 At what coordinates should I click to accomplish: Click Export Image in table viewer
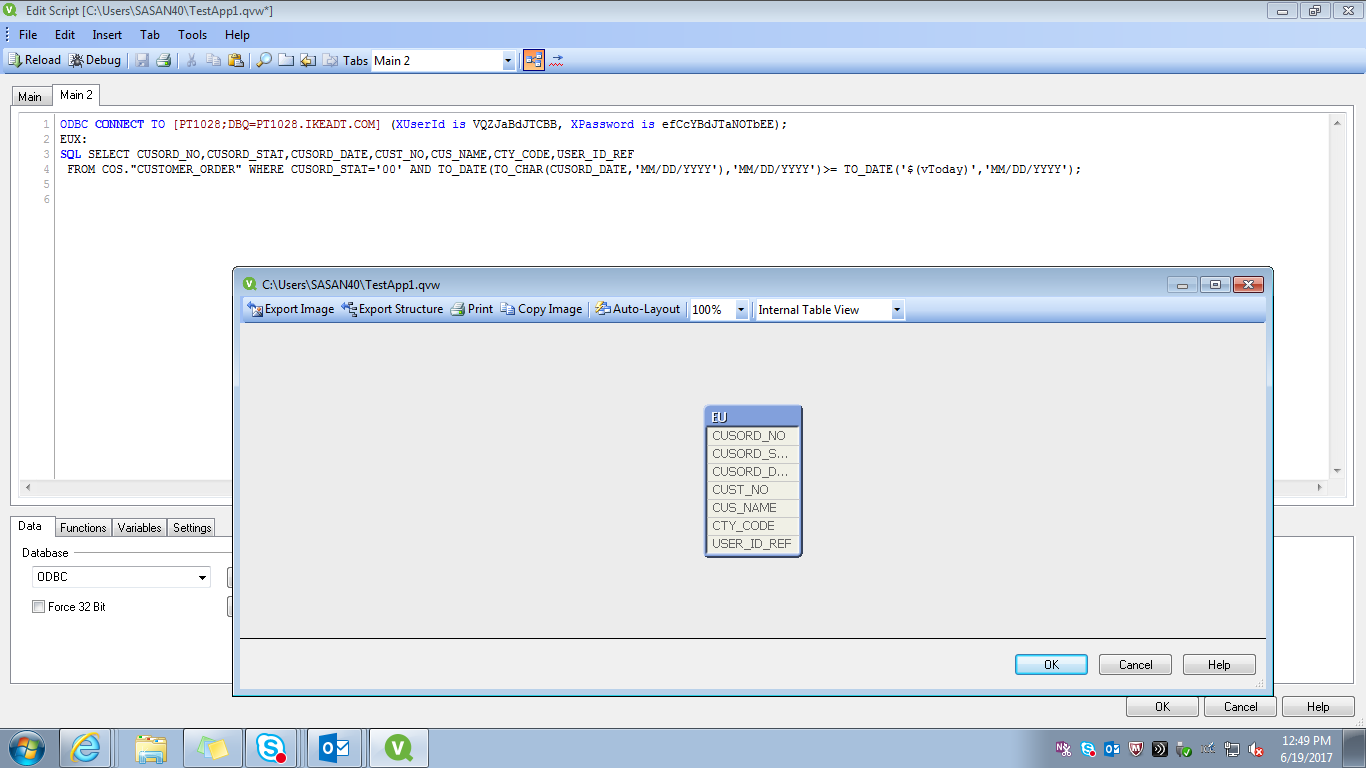pyautogui.click(x=291, y=309)
